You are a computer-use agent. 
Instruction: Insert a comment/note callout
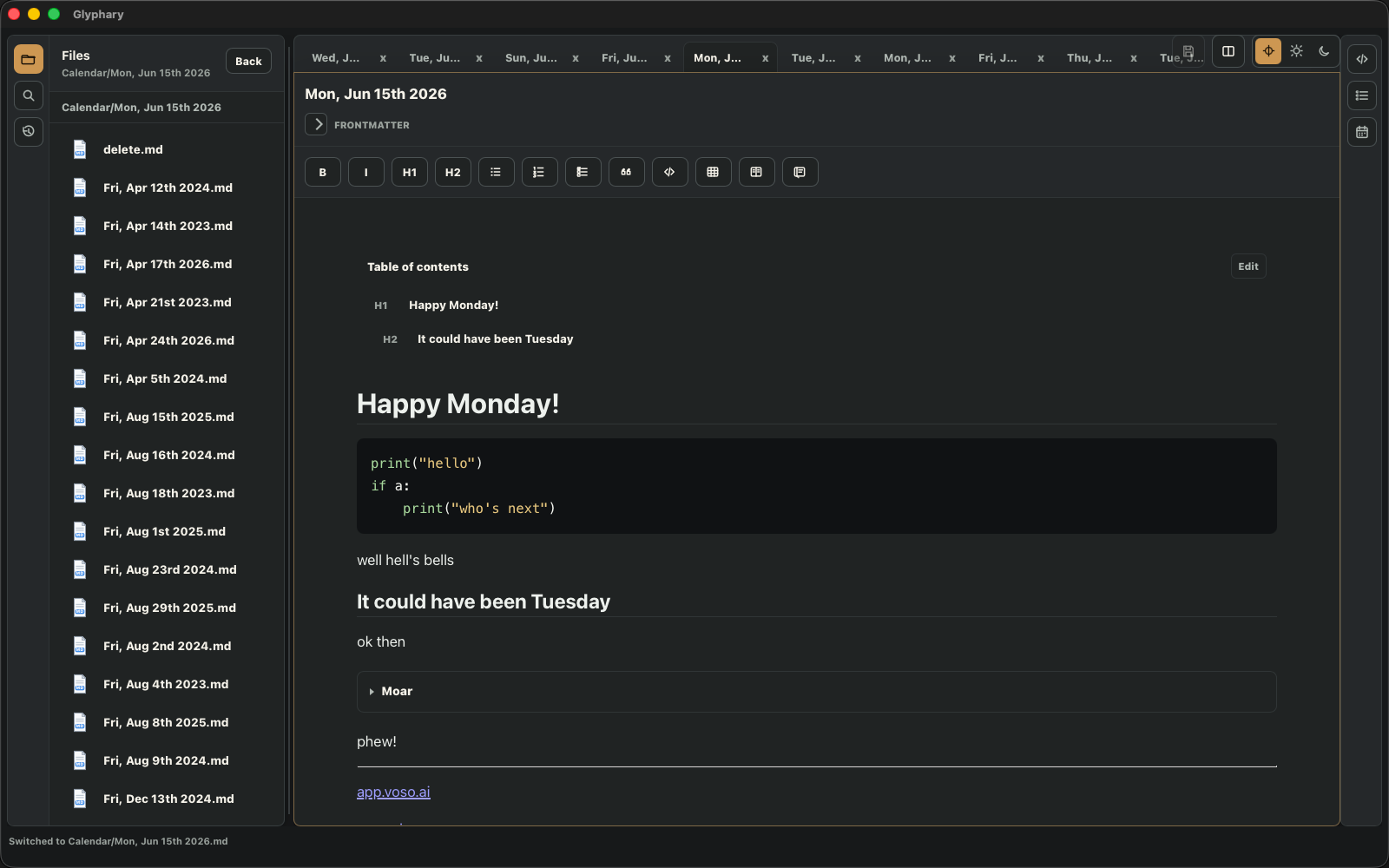(800, 172)
